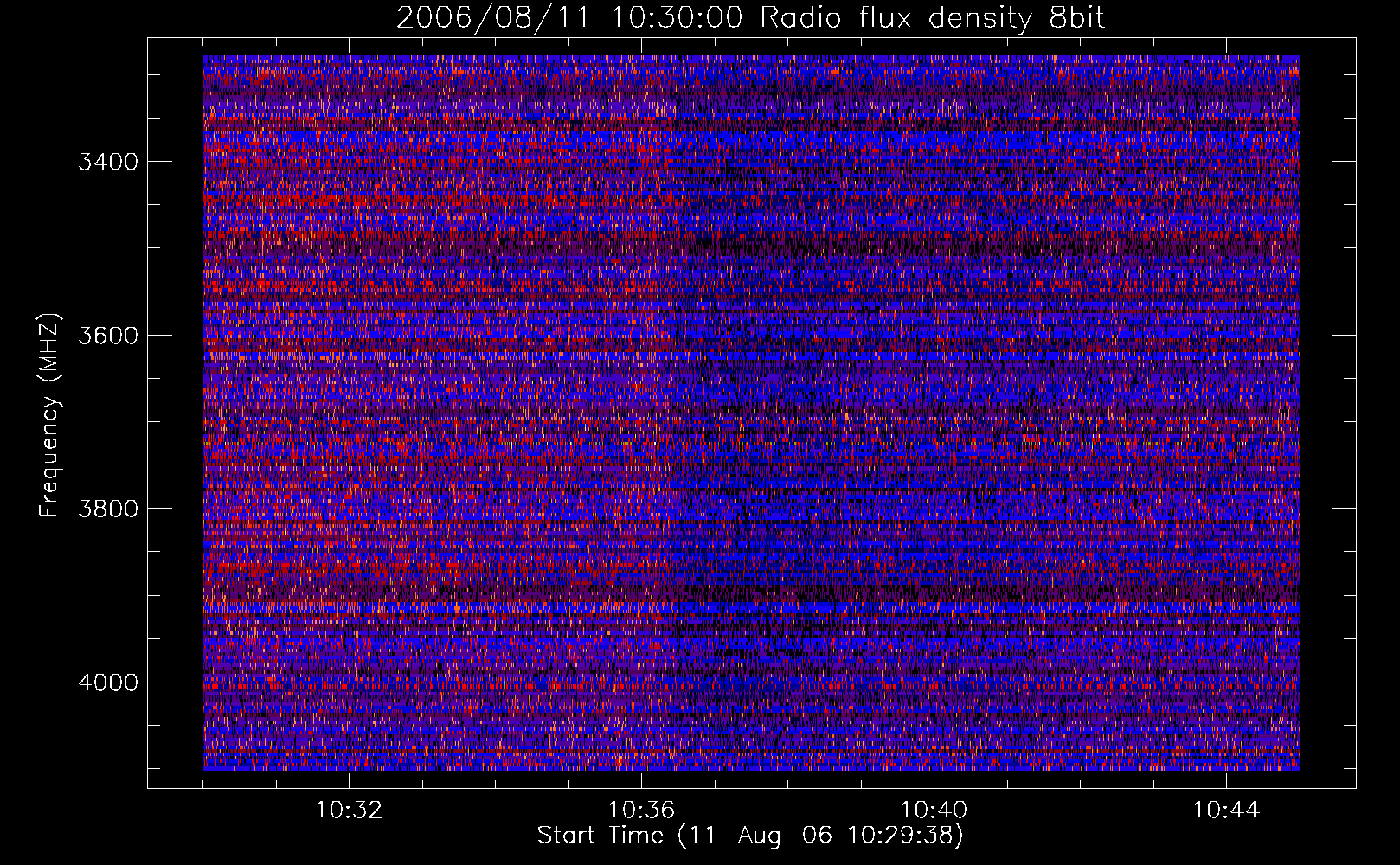The width and height of the screenshot is (1400, 865).
Task: Select the "Start Time (11-Aug-06 10:29:38)" label
Action: [750, 836]
